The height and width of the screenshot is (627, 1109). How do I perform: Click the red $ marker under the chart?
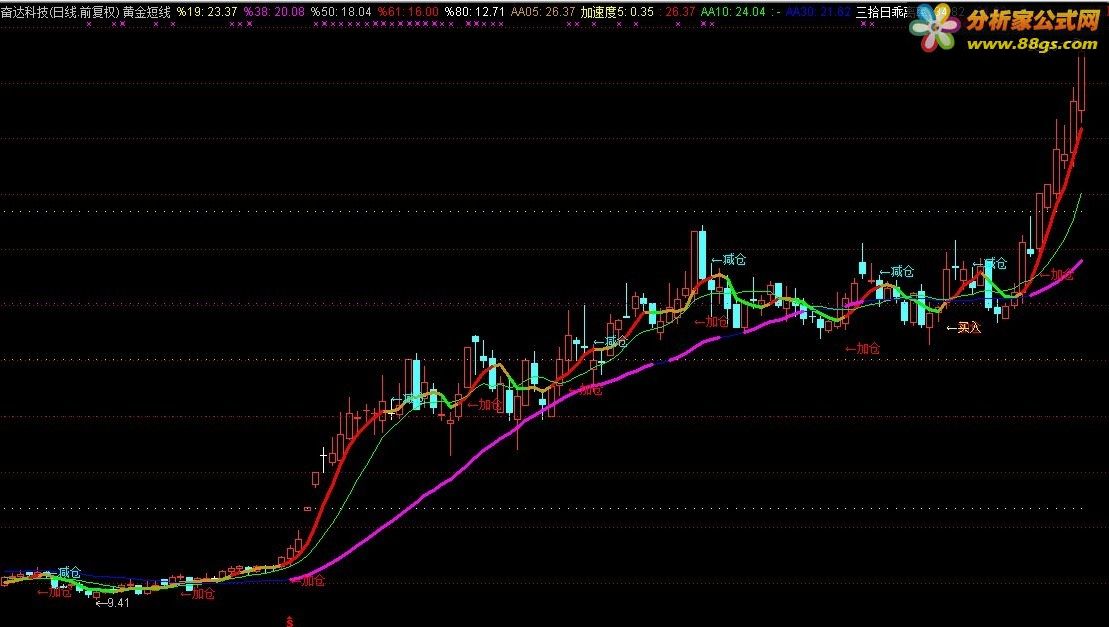(289, 622)
